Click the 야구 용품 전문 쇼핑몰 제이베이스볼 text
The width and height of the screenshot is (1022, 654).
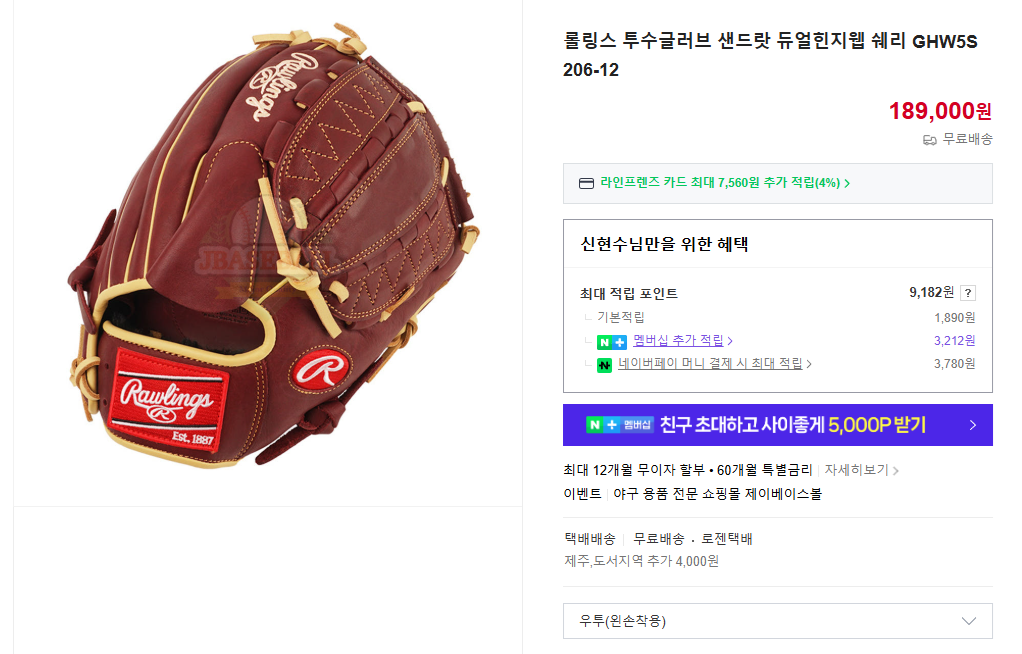pyautogui.click(x=717, y=494)
